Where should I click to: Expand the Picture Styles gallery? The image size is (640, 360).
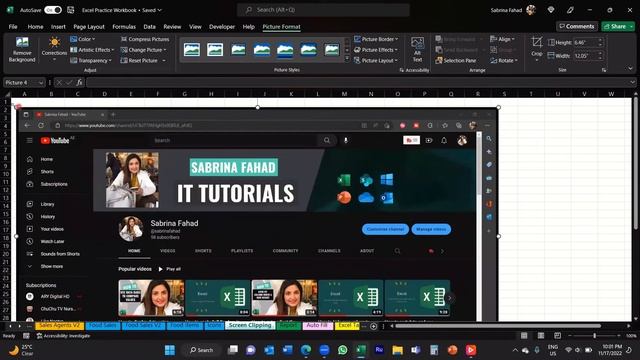[x=347, y=59]
